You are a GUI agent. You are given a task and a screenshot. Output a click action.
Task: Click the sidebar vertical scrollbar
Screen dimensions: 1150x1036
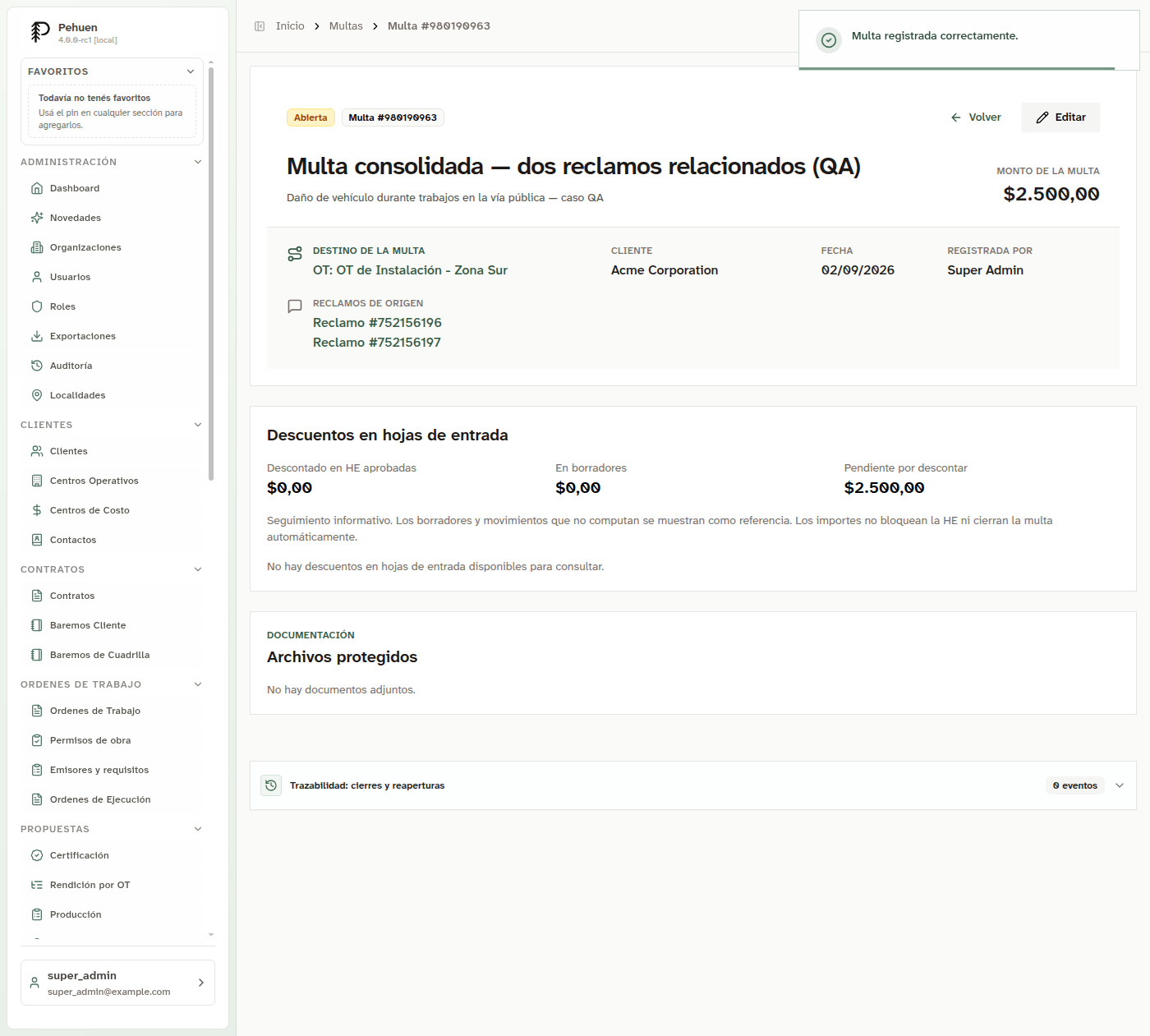click(211, 274)
